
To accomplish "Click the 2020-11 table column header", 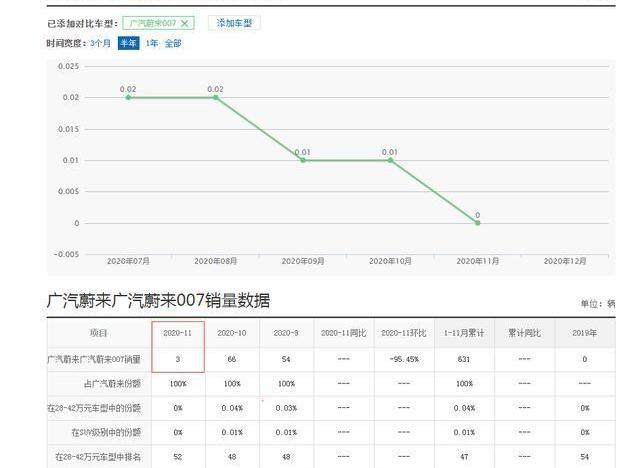I will pos(178,333).
